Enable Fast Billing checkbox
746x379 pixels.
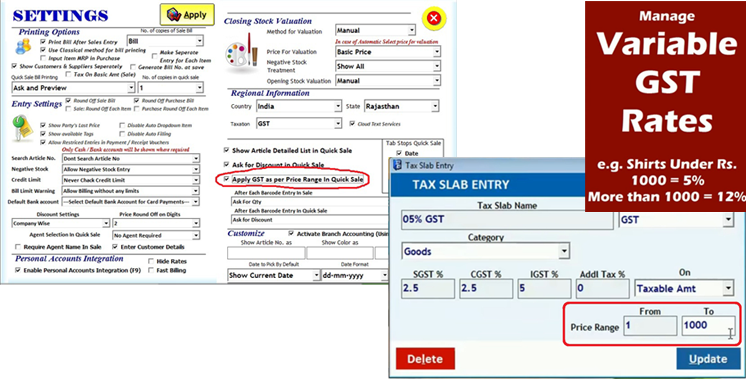pyautogui.click(x=151, y=270)
